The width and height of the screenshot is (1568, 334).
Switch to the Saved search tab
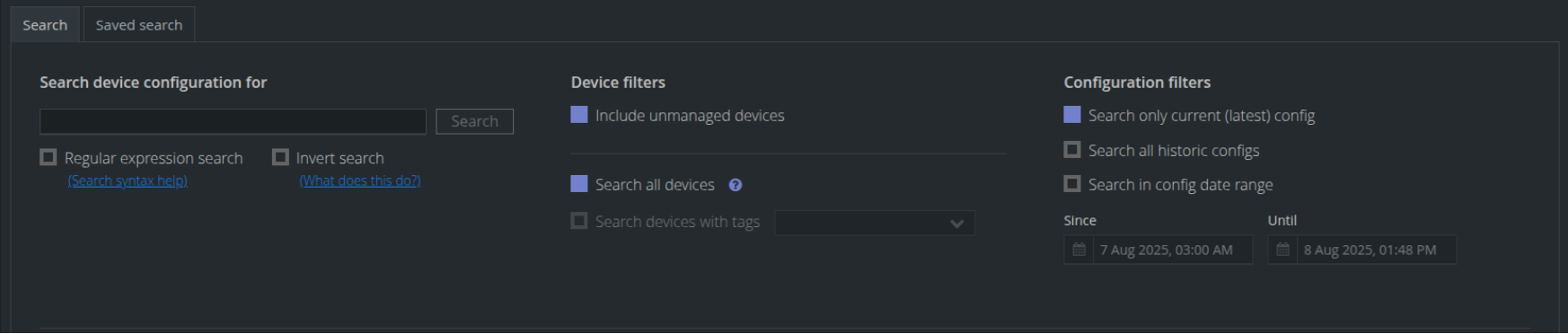(139, 25)
